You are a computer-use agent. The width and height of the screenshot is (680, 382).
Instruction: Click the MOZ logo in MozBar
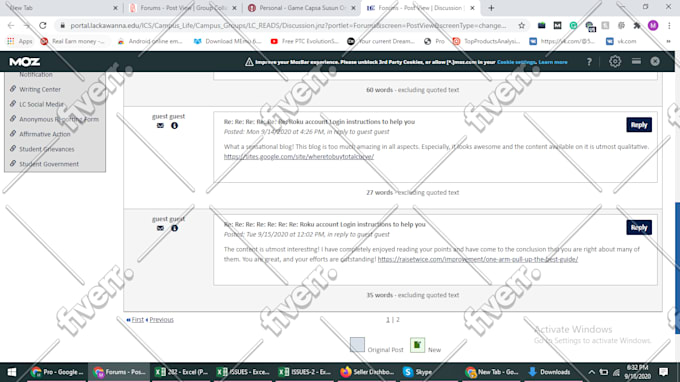(25, 62)
